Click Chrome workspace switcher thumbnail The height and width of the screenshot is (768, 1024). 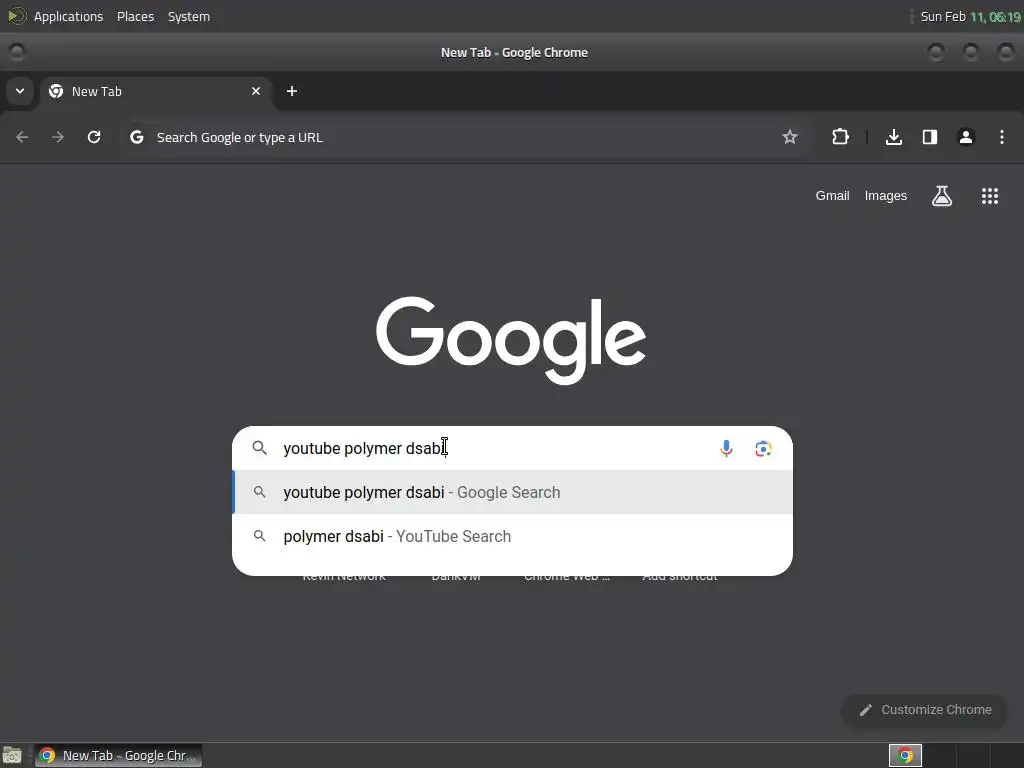[905, 756]
